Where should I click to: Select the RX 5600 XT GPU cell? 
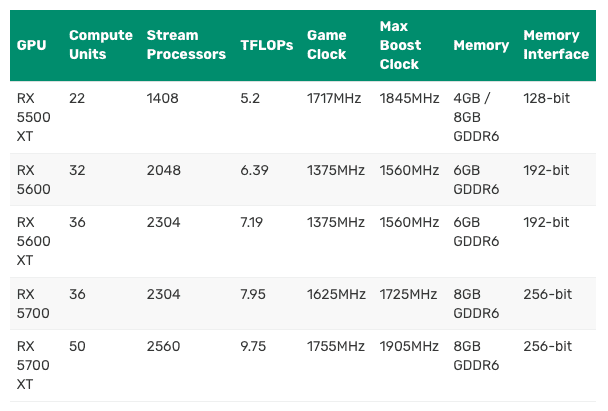tap(33, 241)
